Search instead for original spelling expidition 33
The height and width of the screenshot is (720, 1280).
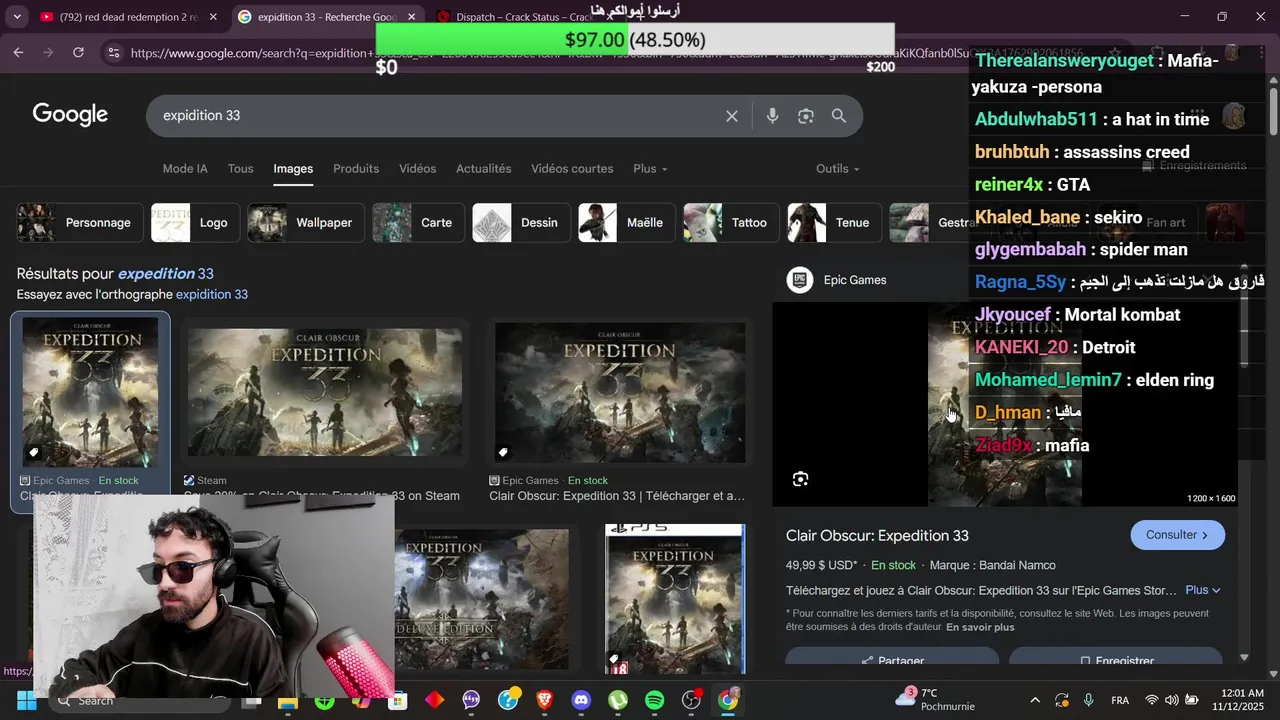coord(212,295)
